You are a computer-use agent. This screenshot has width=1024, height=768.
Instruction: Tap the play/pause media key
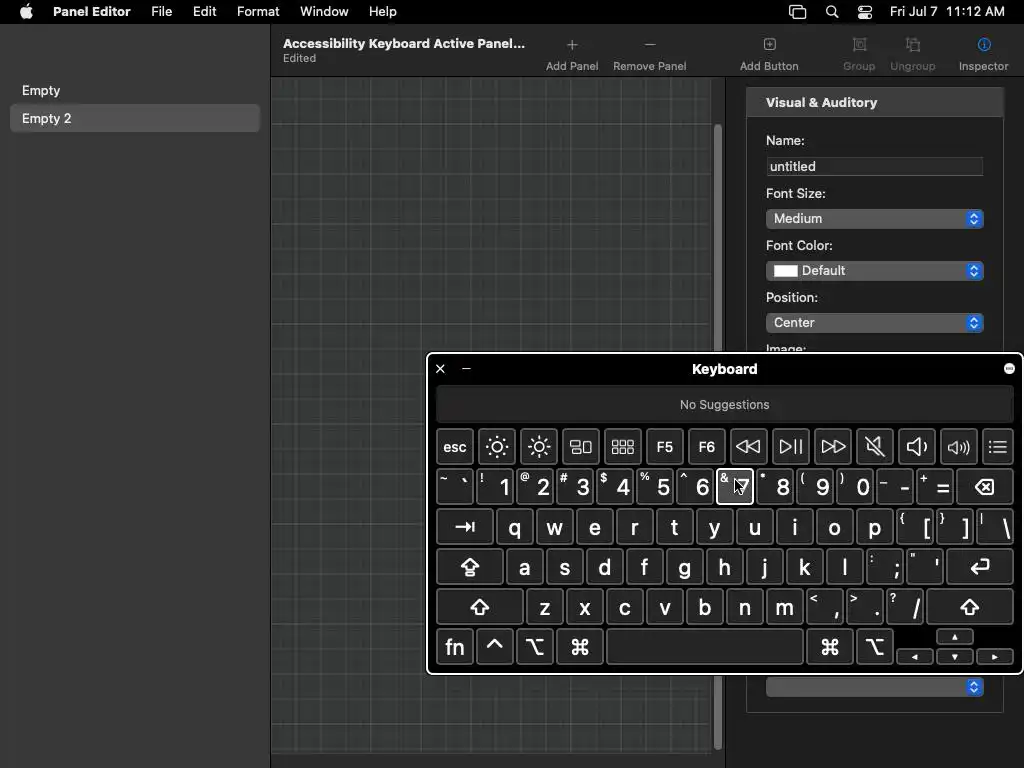(791, 447)
